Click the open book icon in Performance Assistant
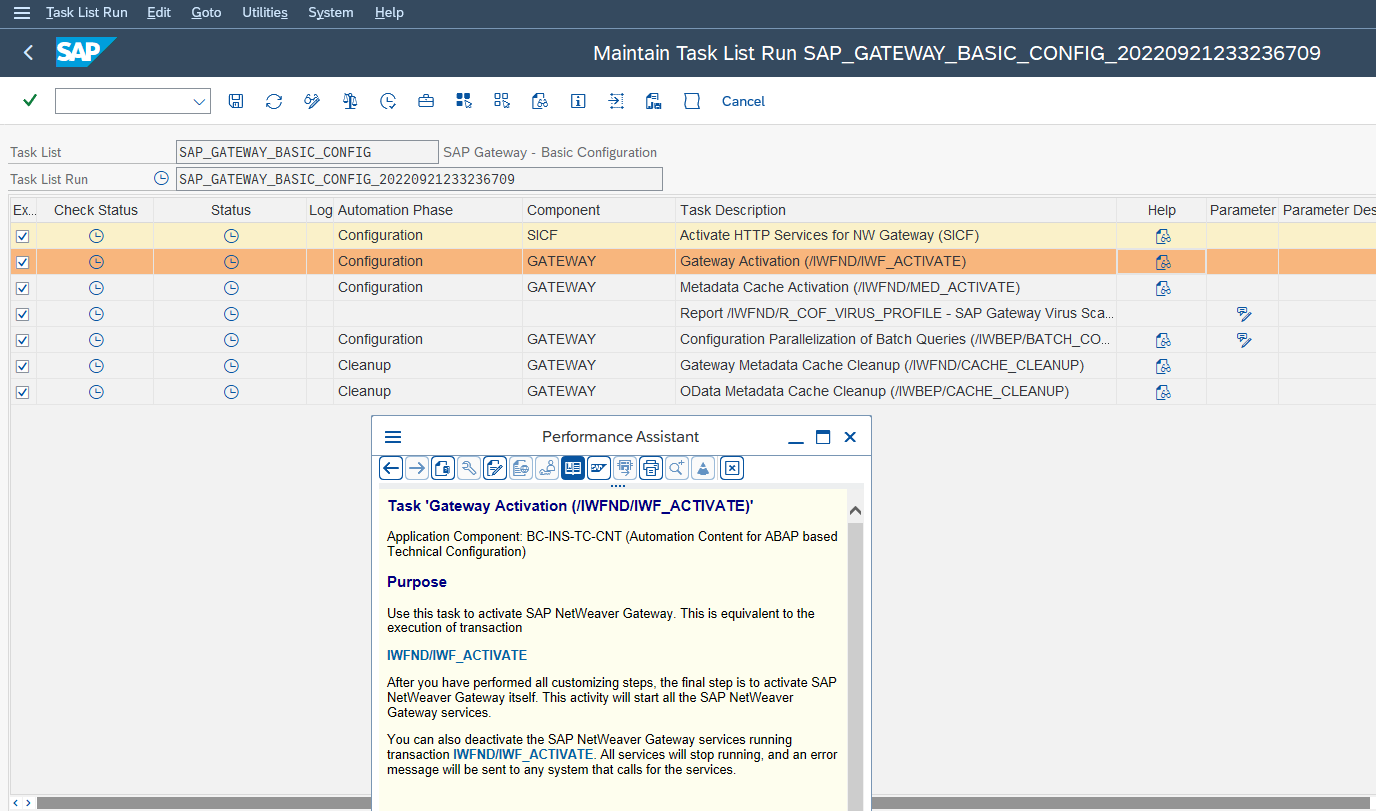The height and width of the screenshot is (811, 1376). tap(573, 468)
